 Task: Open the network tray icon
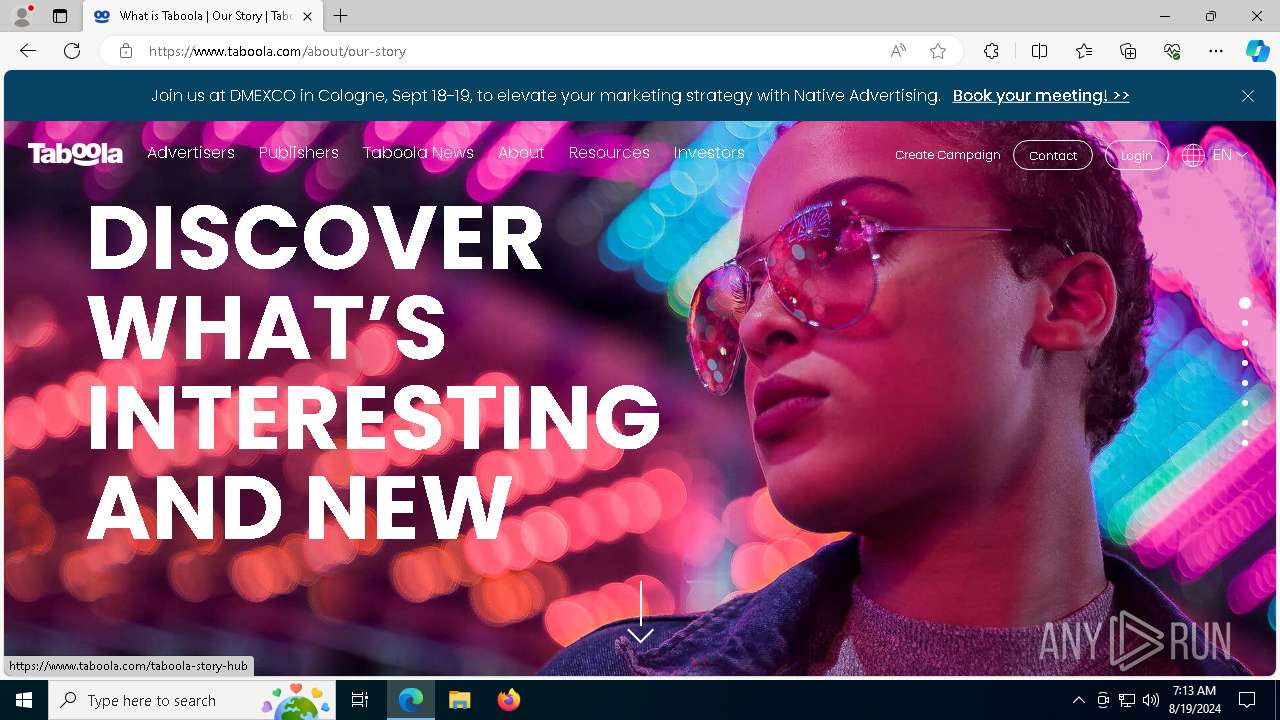(1127, 700)
